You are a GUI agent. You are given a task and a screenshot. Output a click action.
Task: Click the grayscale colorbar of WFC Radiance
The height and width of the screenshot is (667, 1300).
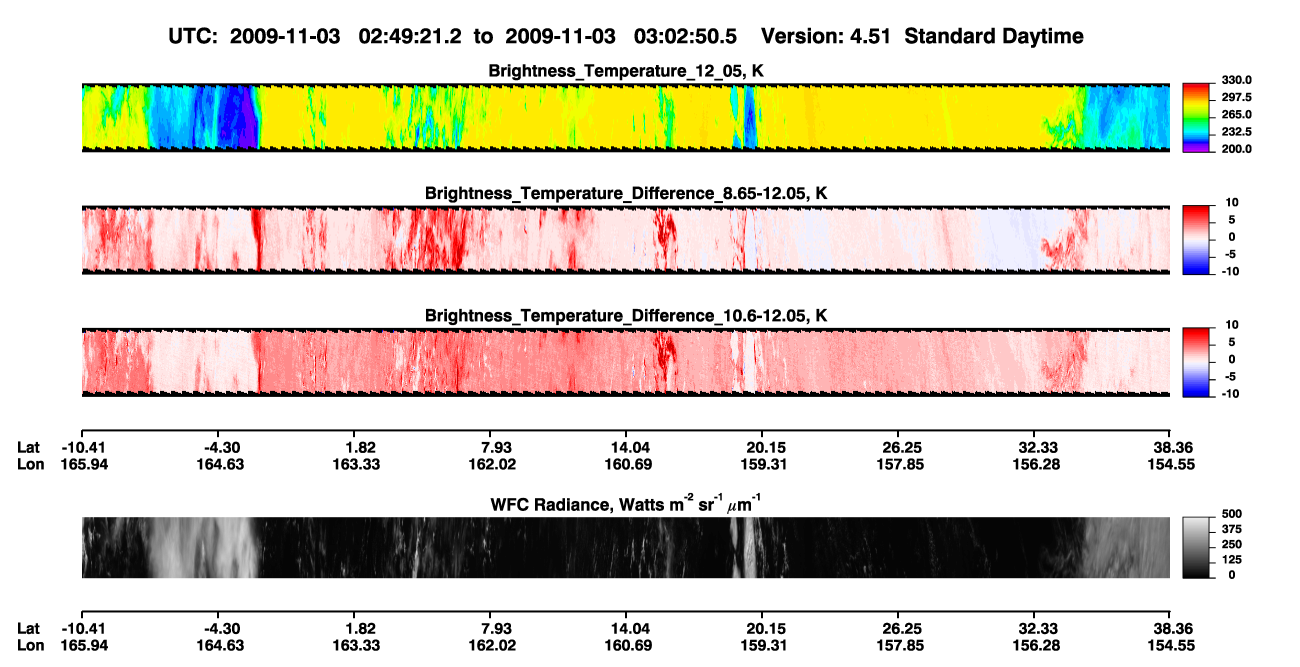(1197, 548)
